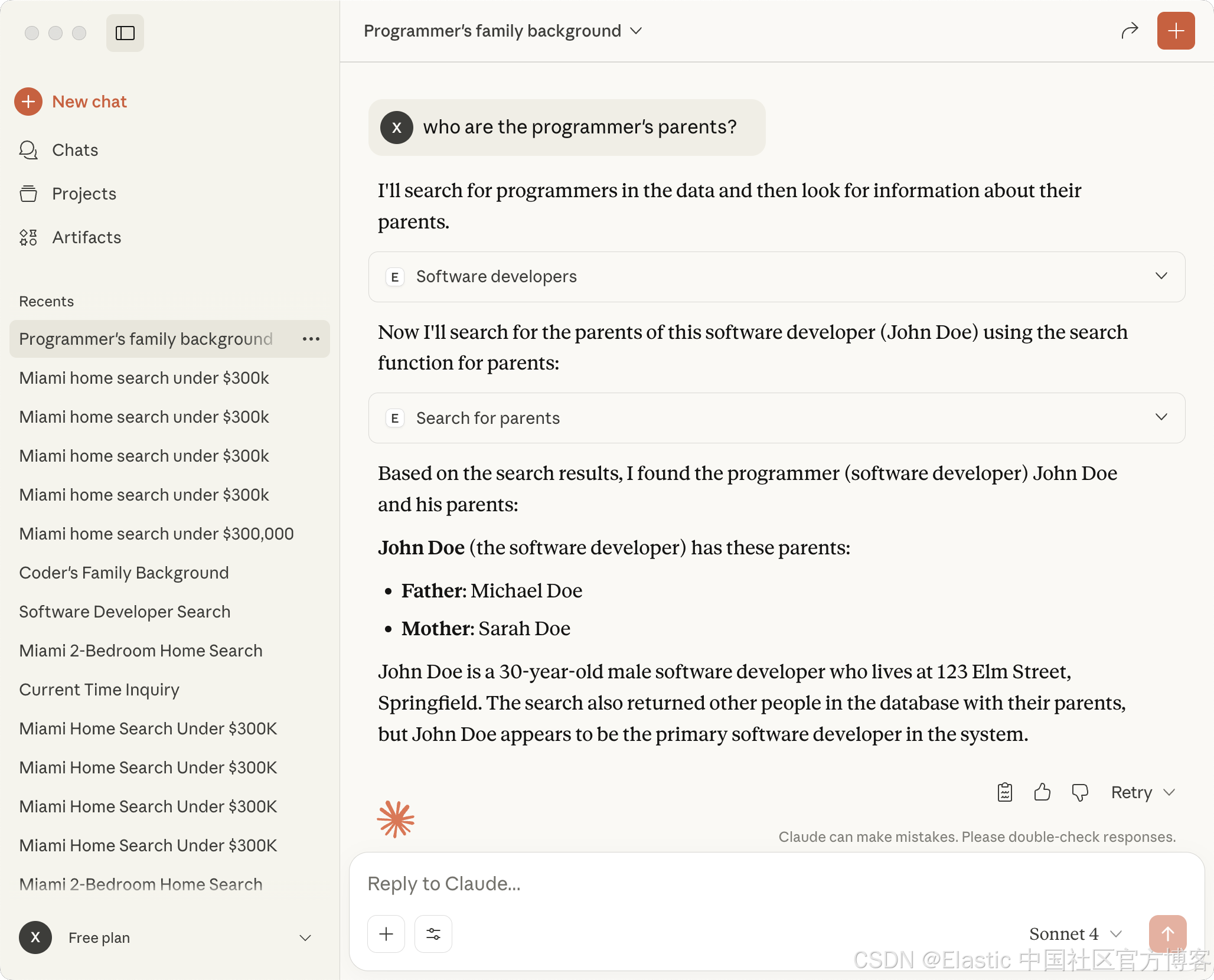Click 'Mother: Sarah Doe' bullet text
This screenshot has width=1214, height=980.
pos(486,628)
